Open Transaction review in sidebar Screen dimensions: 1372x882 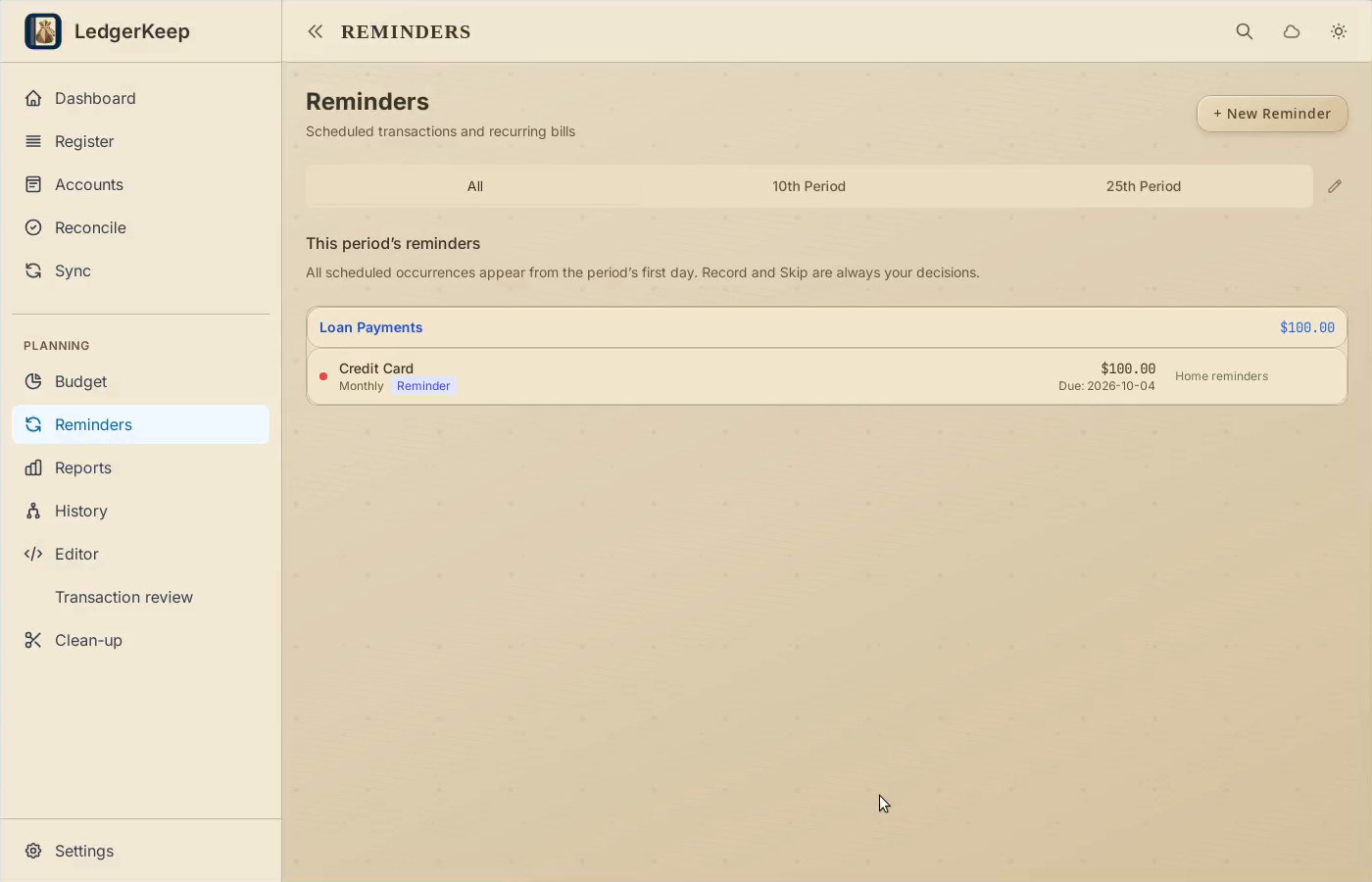click(x=140, y=597)
